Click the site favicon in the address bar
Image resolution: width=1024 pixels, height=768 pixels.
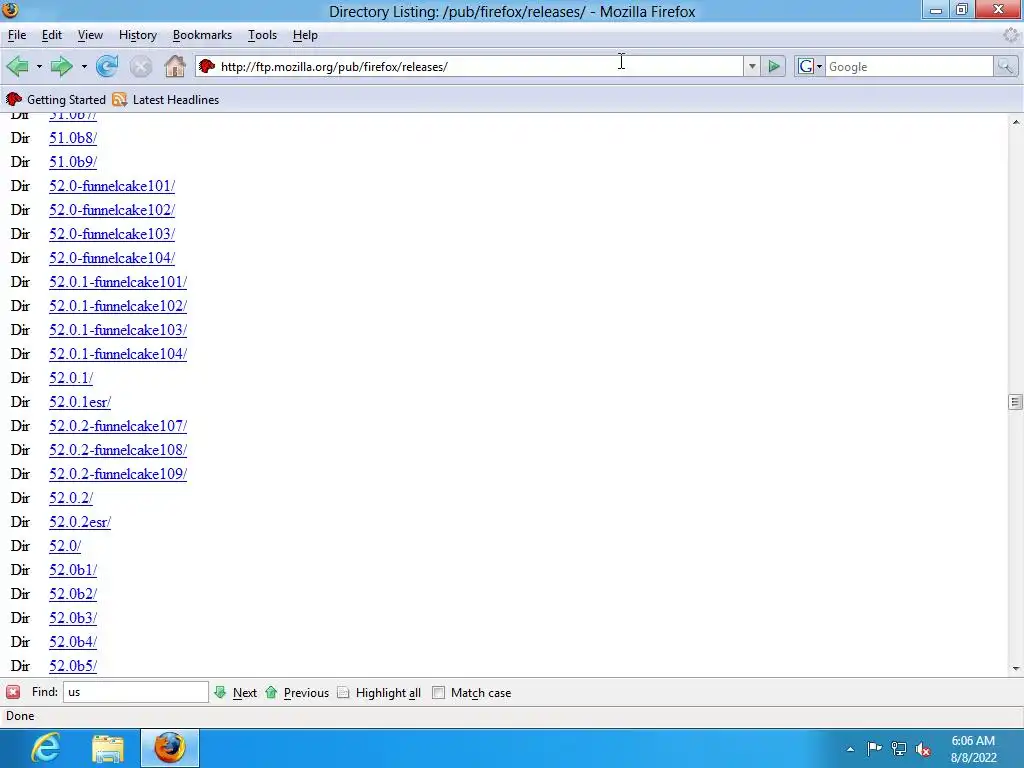point(207,66)
